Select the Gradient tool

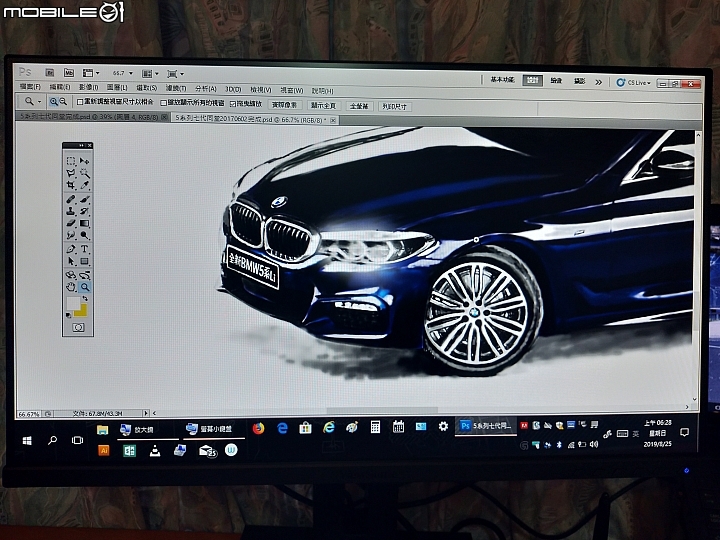point(84,224)
